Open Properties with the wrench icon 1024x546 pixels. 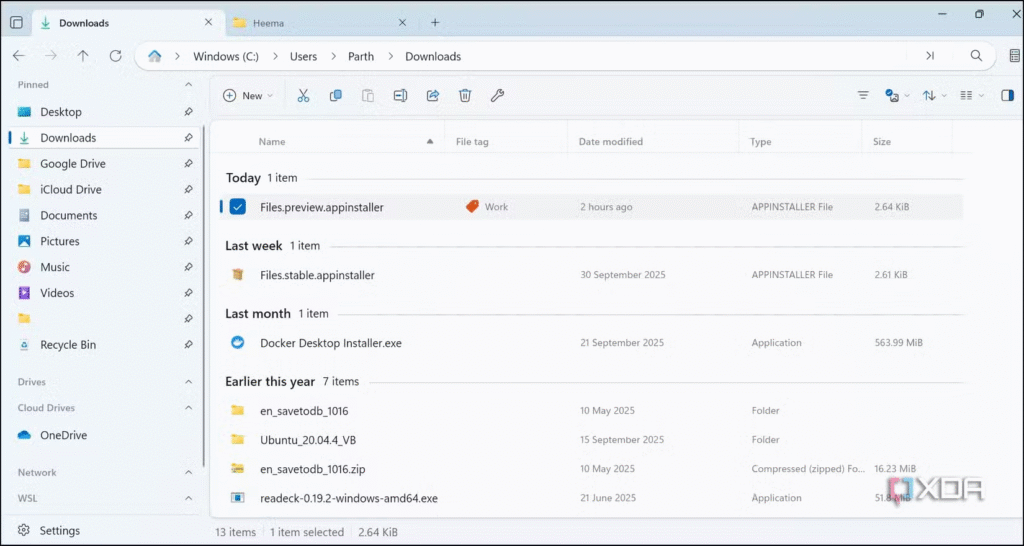(x=497, y=96)
